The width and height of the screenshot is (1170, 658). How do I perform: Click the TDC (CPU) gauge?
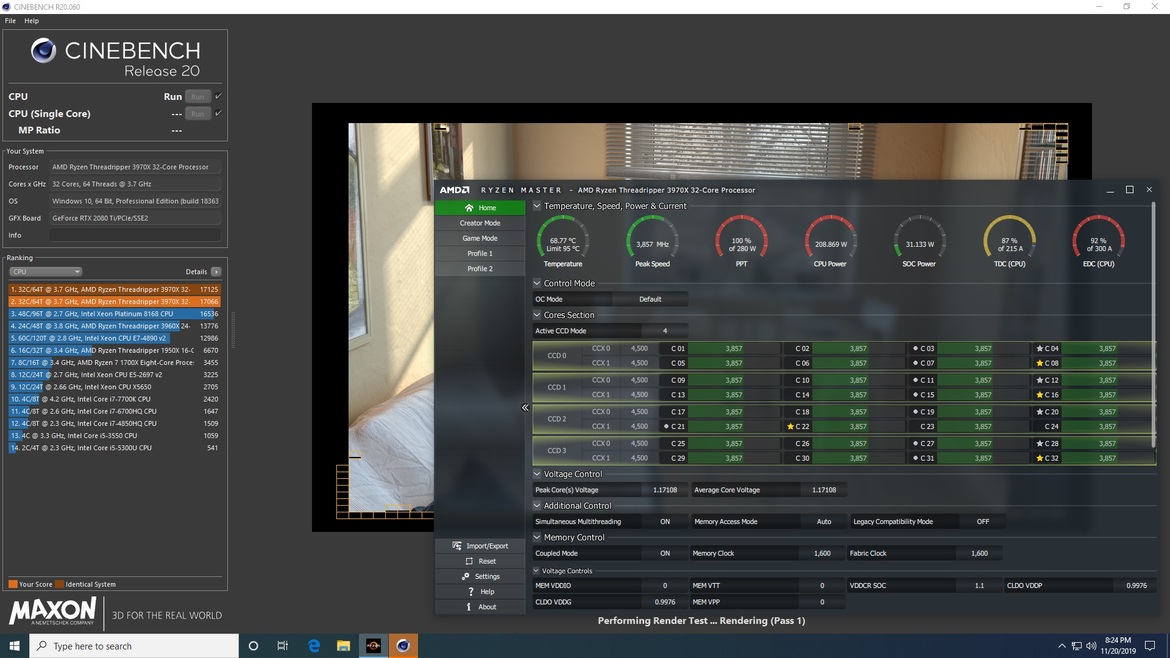(1010, 241)
